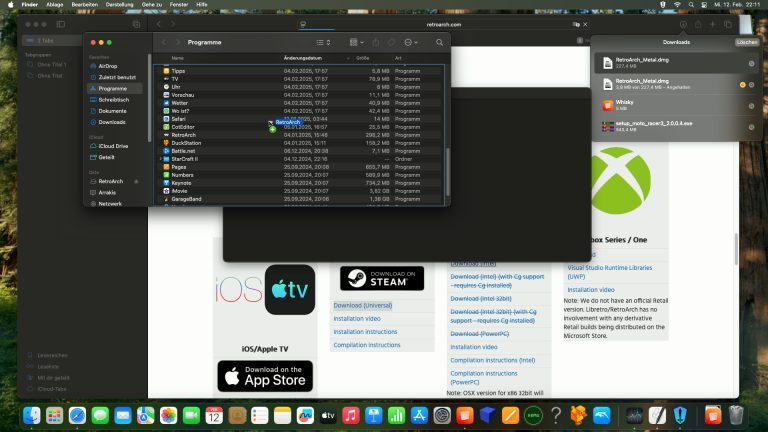Image resolution: width=768 pixels, height=432 pixels.
Task: Stop loading page in Safari address bar
Action: click(x=585, y=24)
